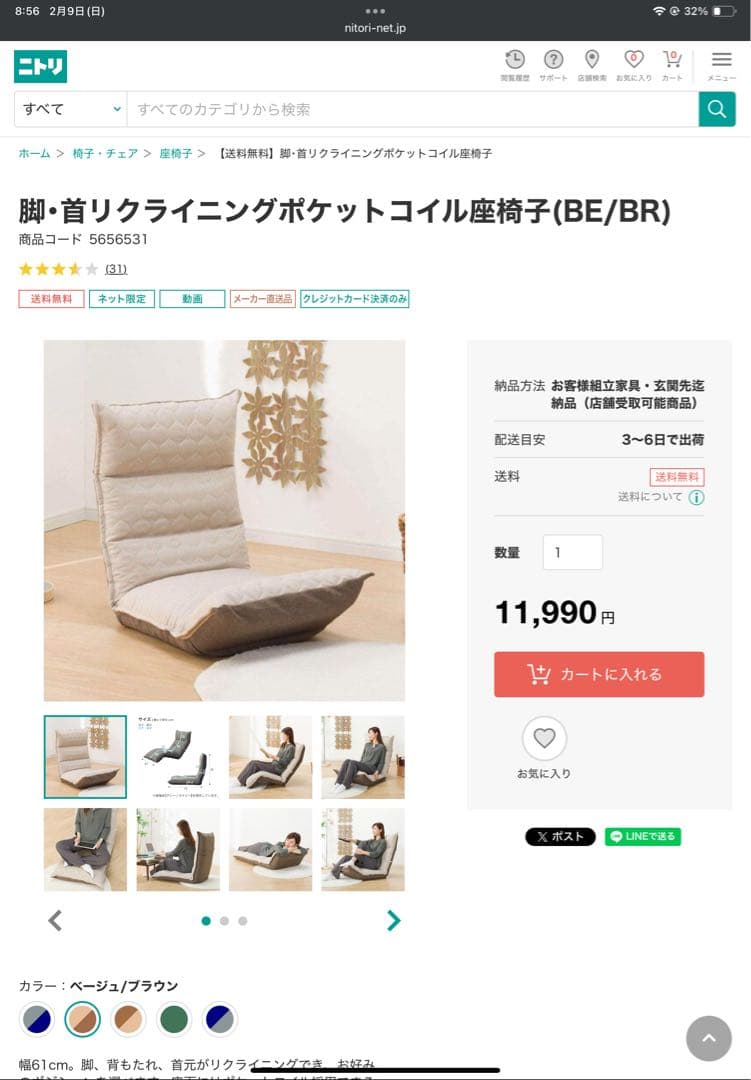The height and width of the screenshot is (1080, 751).
Task: Click the quantity input field
Action: click(x=573, y=552)
